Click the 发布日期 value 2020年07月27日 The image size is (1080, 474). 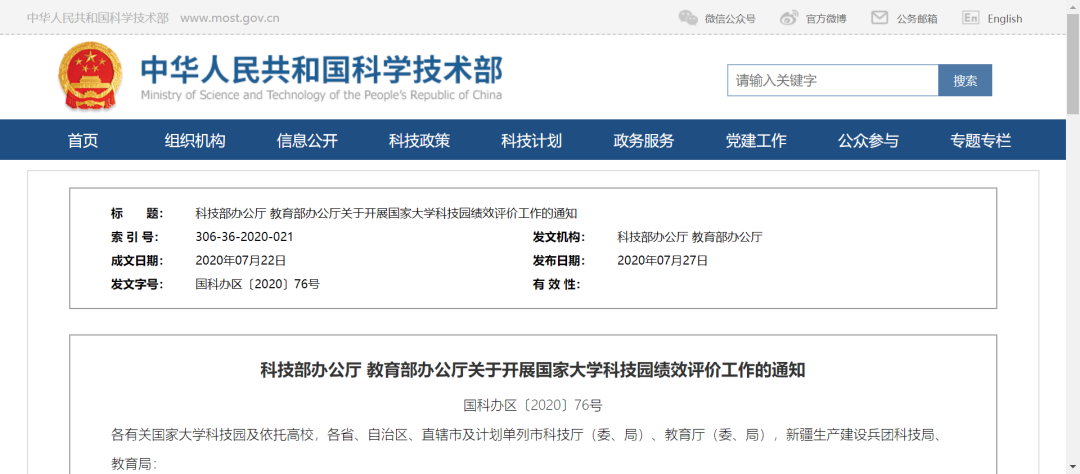pyautogui.click(x=663, y=260)
